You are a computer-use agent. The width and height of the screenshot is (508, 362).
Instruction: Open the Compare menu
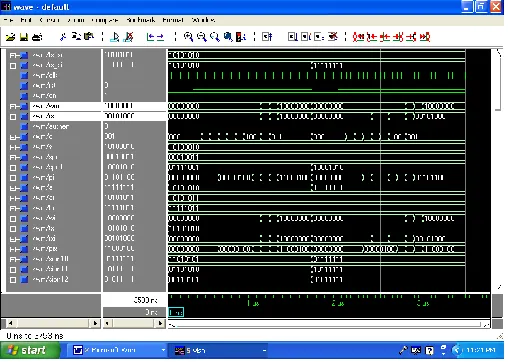[105, 20]
